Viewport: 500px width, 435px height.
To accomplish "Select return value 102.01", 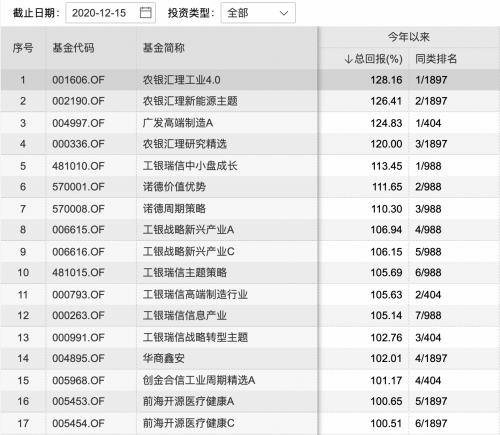I will tap(386, 359).
